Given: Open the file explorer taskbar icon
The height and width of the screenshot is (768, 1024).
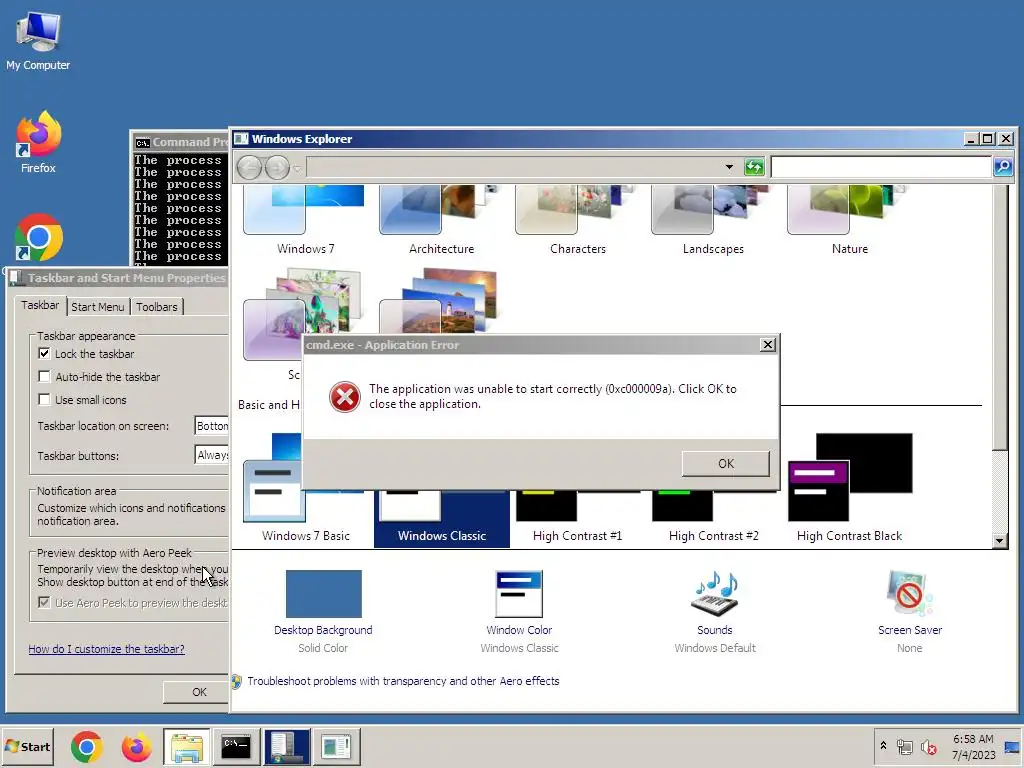Looking at the screenshot, I should (187, 746).
